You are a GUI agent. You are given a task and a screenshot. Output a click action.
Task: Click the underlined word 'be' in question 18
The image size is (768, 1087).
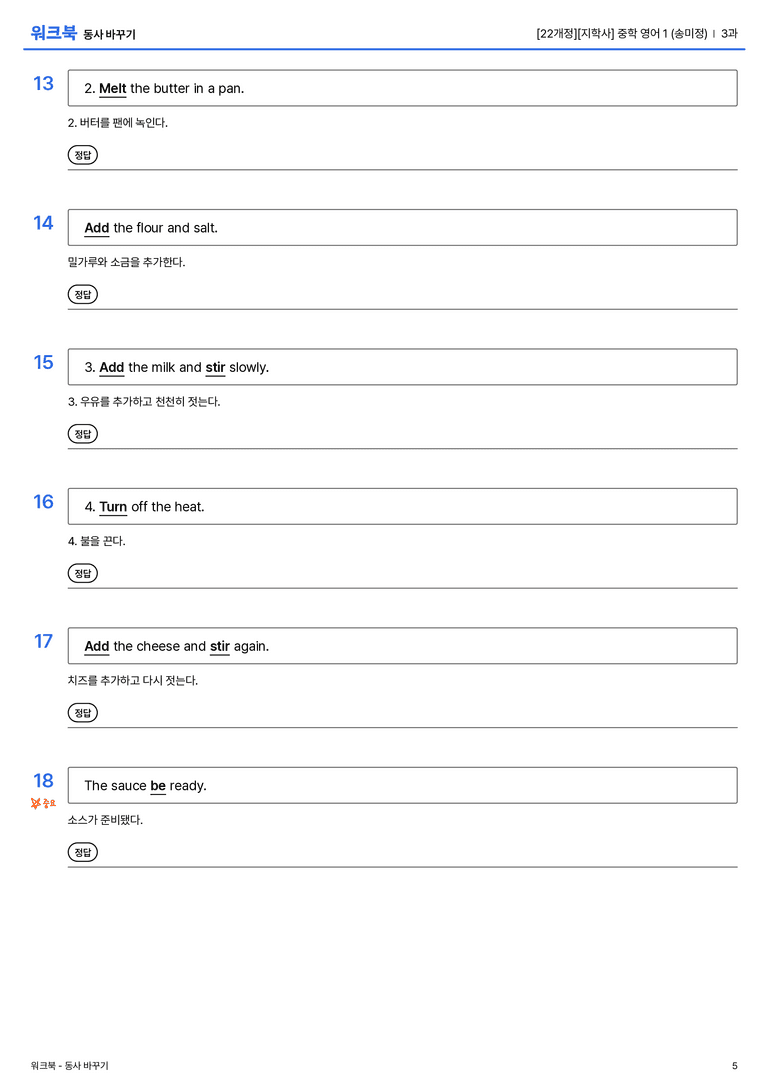(158, 785)
